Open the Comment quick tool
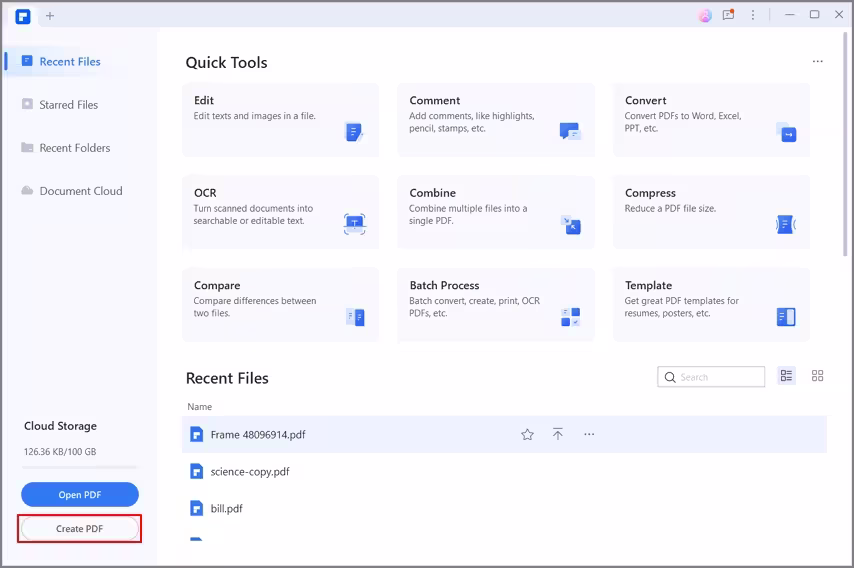Image resolution: width=854 pixels, height=568 pixels. (495, 119)
